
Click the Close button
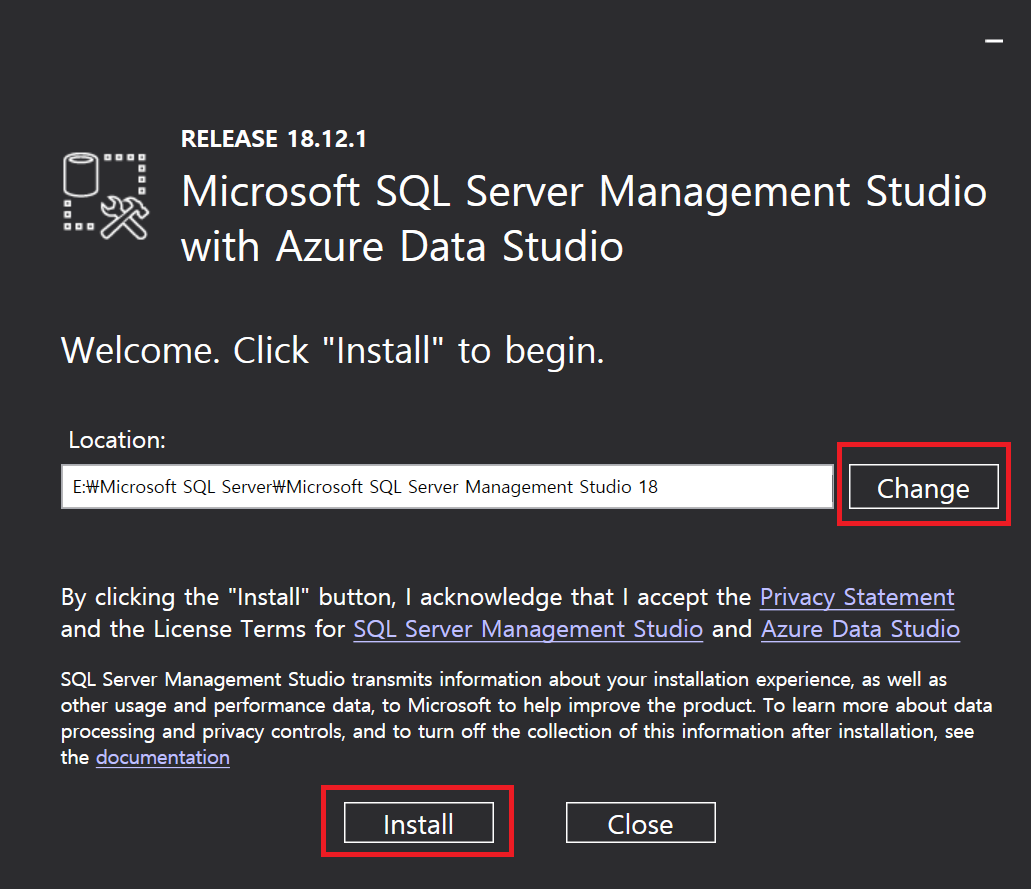[640, 823]
